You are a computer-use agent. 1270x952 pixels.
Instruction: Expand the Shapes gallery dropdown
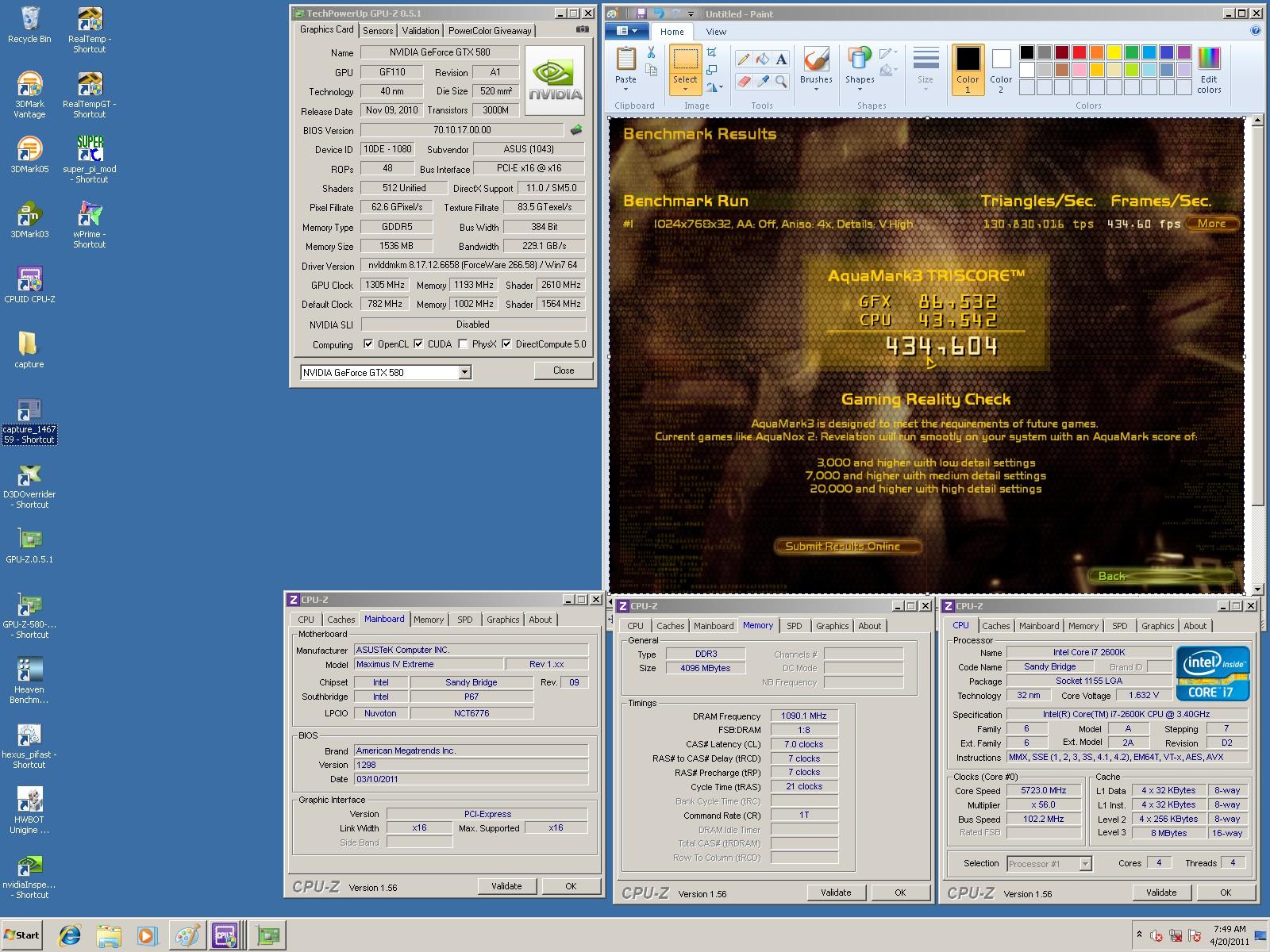coord(860,89)
